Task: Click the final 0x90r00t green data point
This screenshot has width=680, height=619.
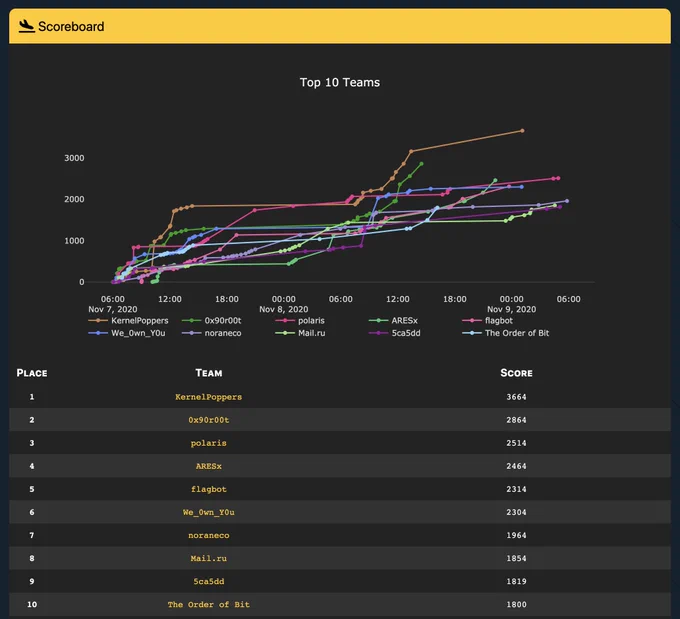Action: 422,164
